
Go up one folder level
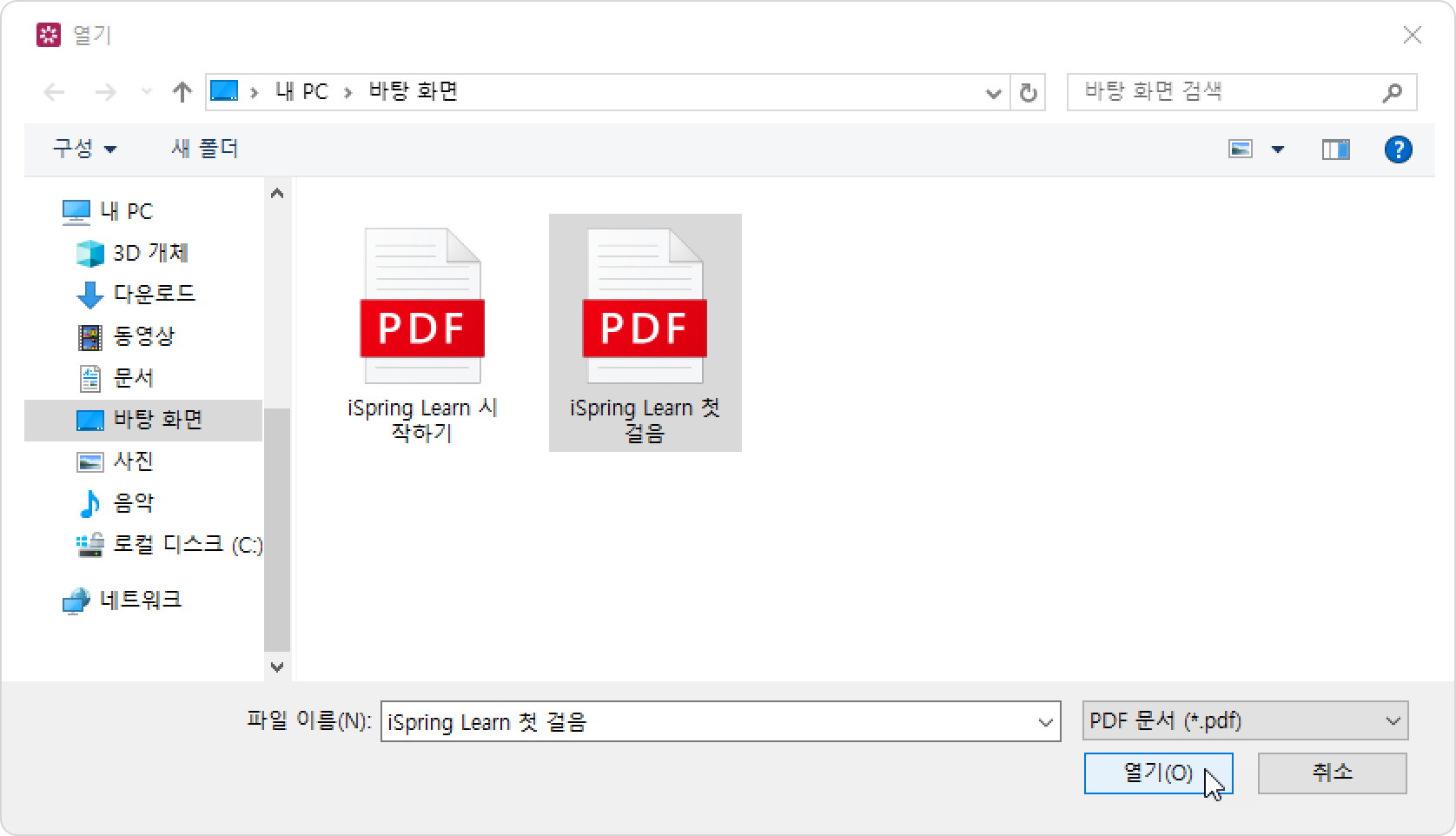point(182,92)
